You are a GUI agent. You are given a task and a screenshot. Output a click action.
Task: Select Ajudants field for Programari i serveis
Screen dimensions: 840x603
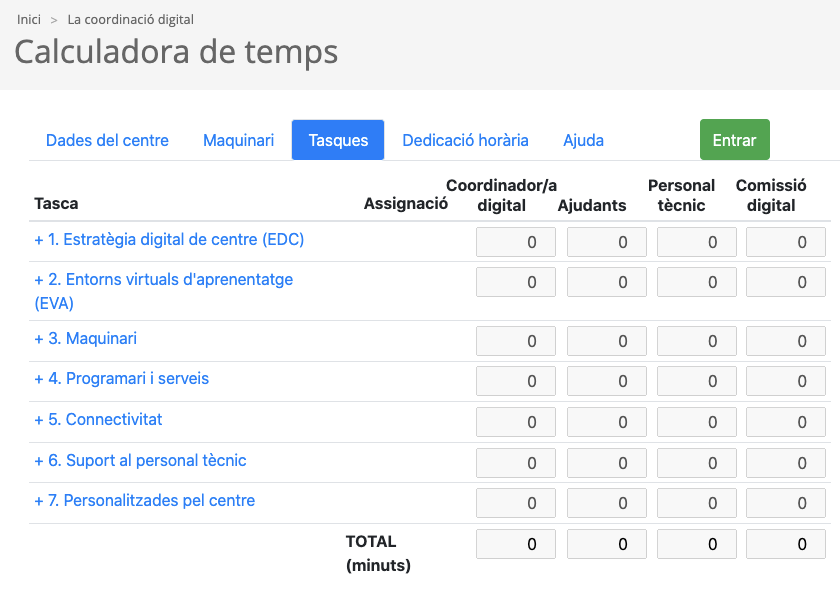[607, 380]
